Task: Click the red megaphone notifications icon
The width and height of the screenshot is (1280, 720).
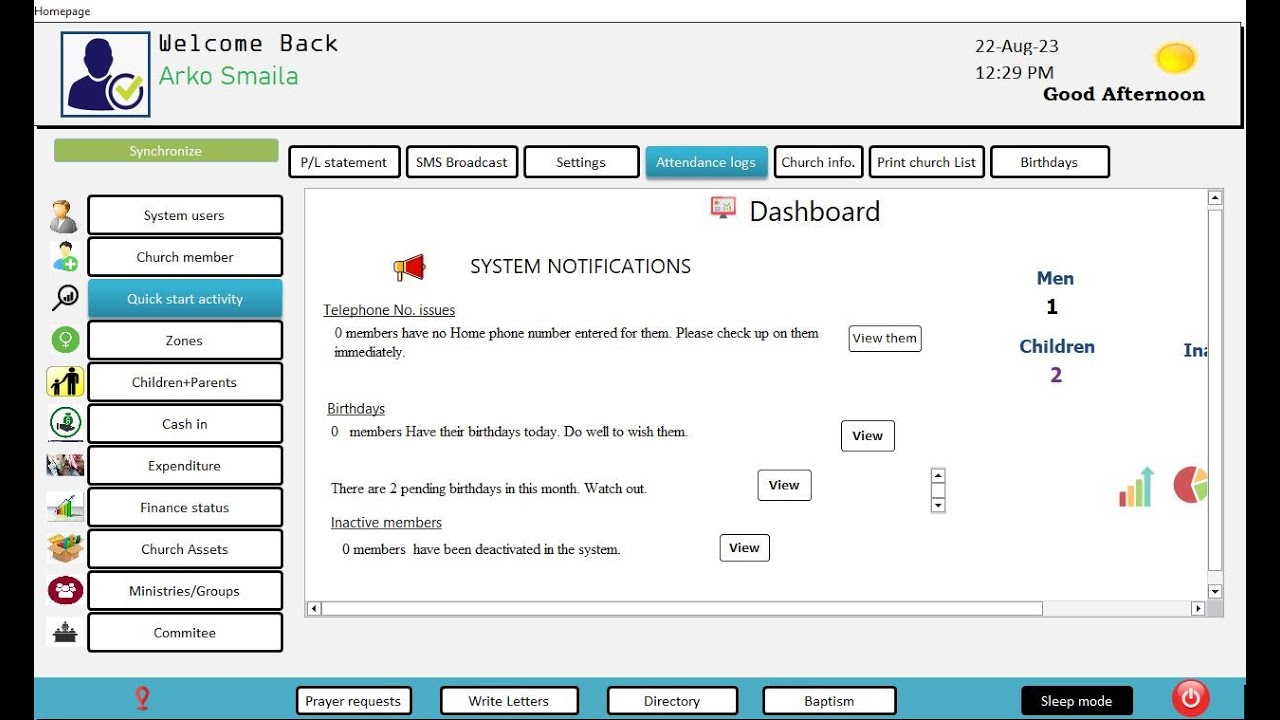Action: coord(409,267)
